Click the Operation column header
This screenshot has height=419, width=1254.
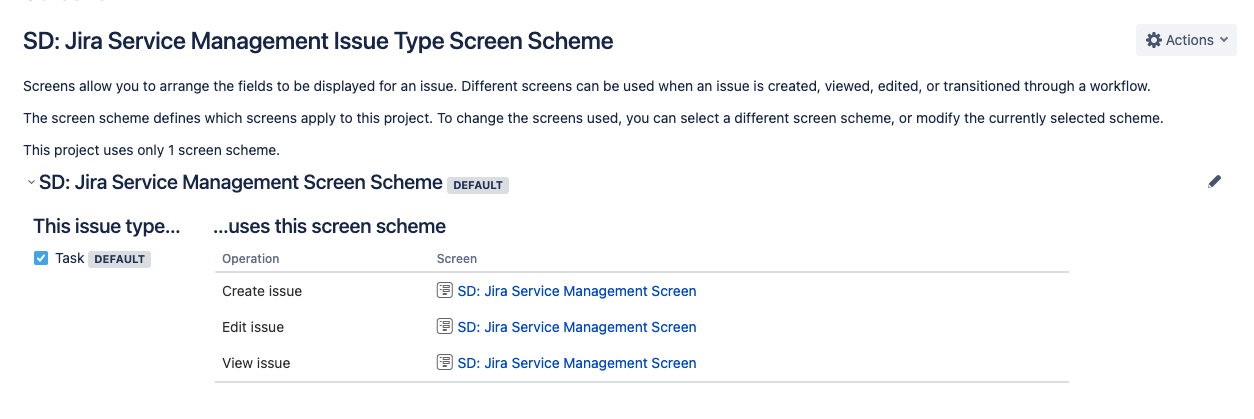[250, 259]
